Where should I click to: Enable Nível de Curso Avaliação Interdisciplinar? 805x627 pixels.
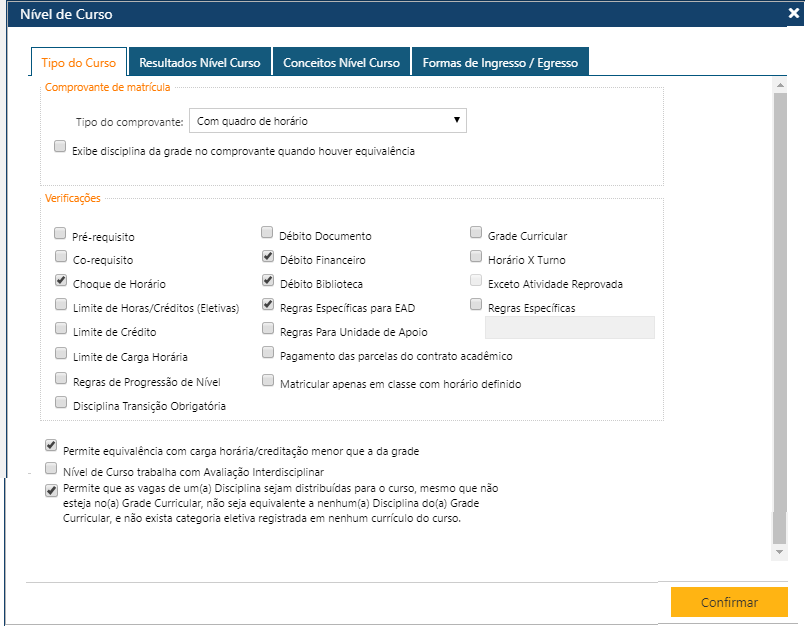pos(51,468)
